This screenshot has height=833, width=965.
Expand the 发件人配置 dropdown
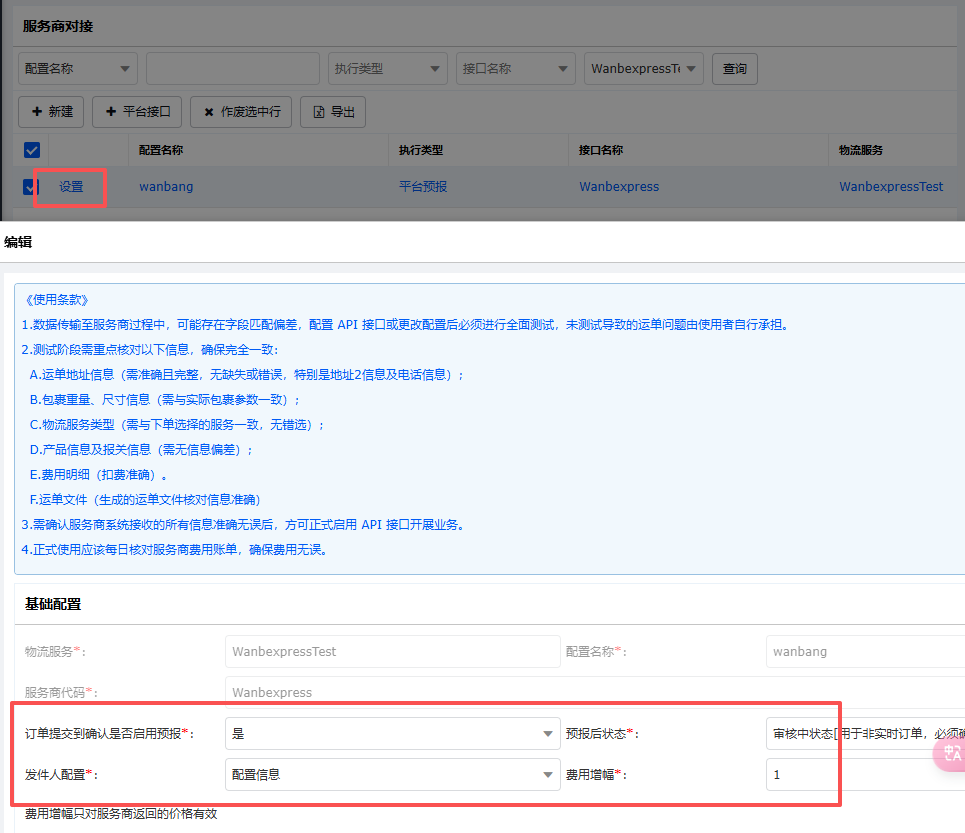(x=392, y=774)
